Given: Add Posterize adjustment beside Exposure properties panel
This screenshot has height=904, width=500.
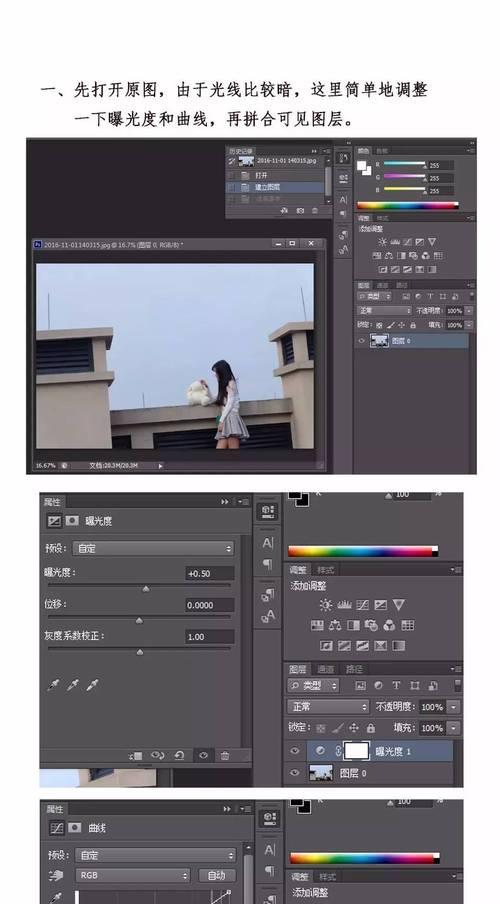Looking at the screenshot, I should pos(344,646).
